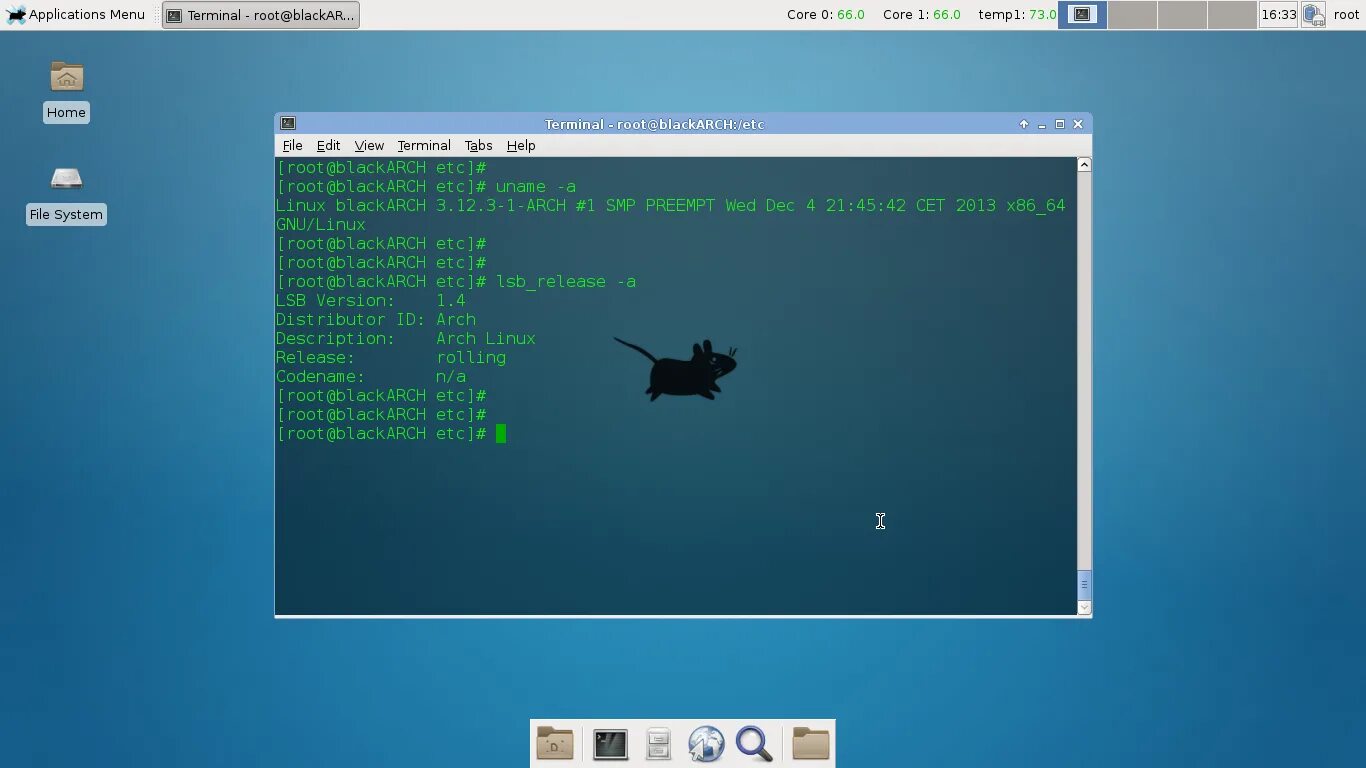The width and height of the screenshot is (1366, 768).
Task: Click the terminal scrollbar thumb
Action: [1084, 585]
